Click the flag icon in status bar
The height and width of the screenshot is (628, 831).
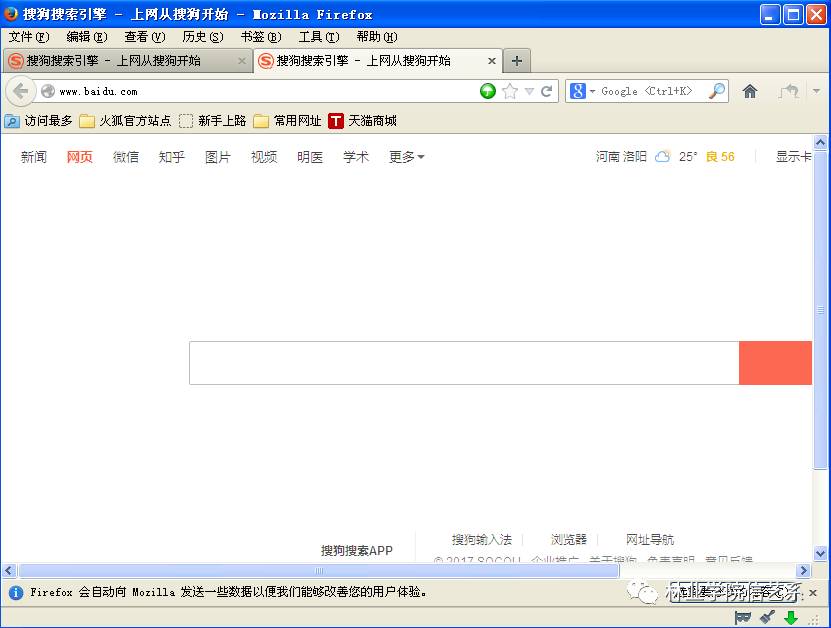742,617
